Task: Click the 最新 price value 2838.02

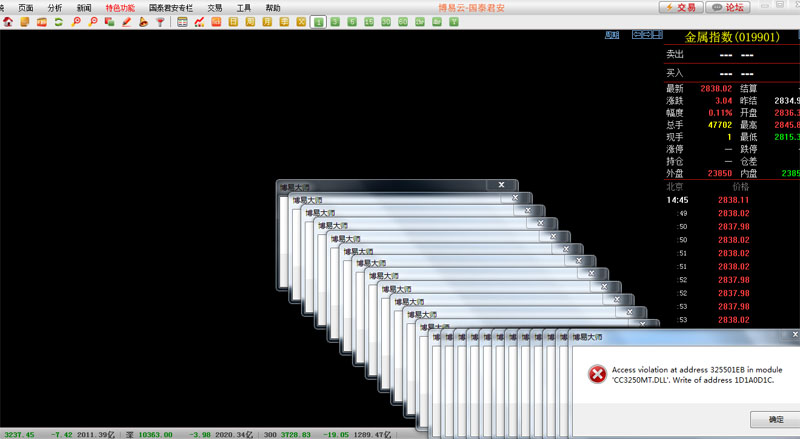Action: pos(716,88)
